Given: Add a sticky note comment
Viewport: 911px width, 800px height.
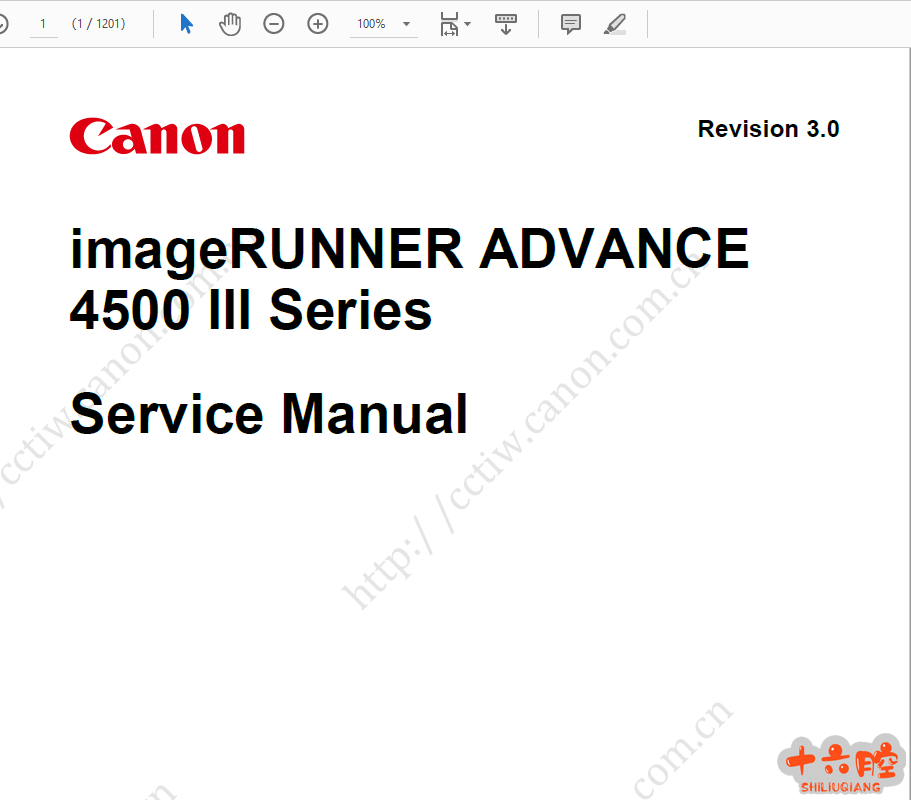Looking at the screenshot, I should [571, 24].
